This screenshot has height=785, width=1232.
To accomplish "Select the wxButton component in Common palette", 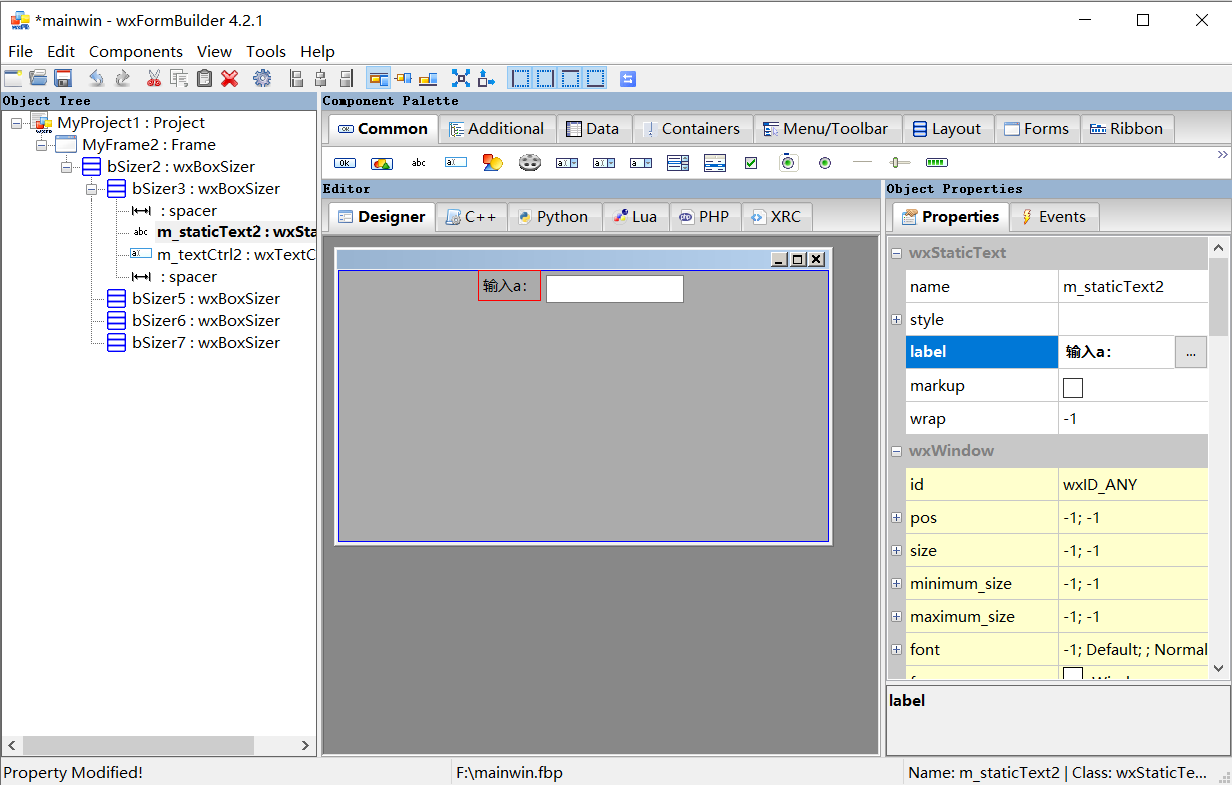I will [344, 162].
